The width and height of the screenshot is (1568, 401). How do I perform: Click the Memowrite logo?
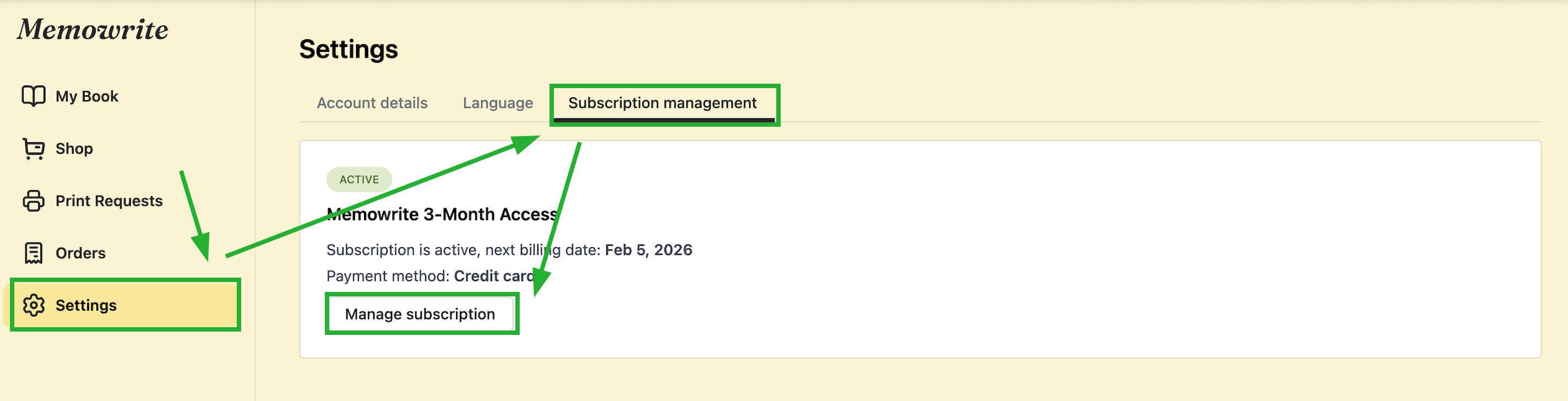92,29
